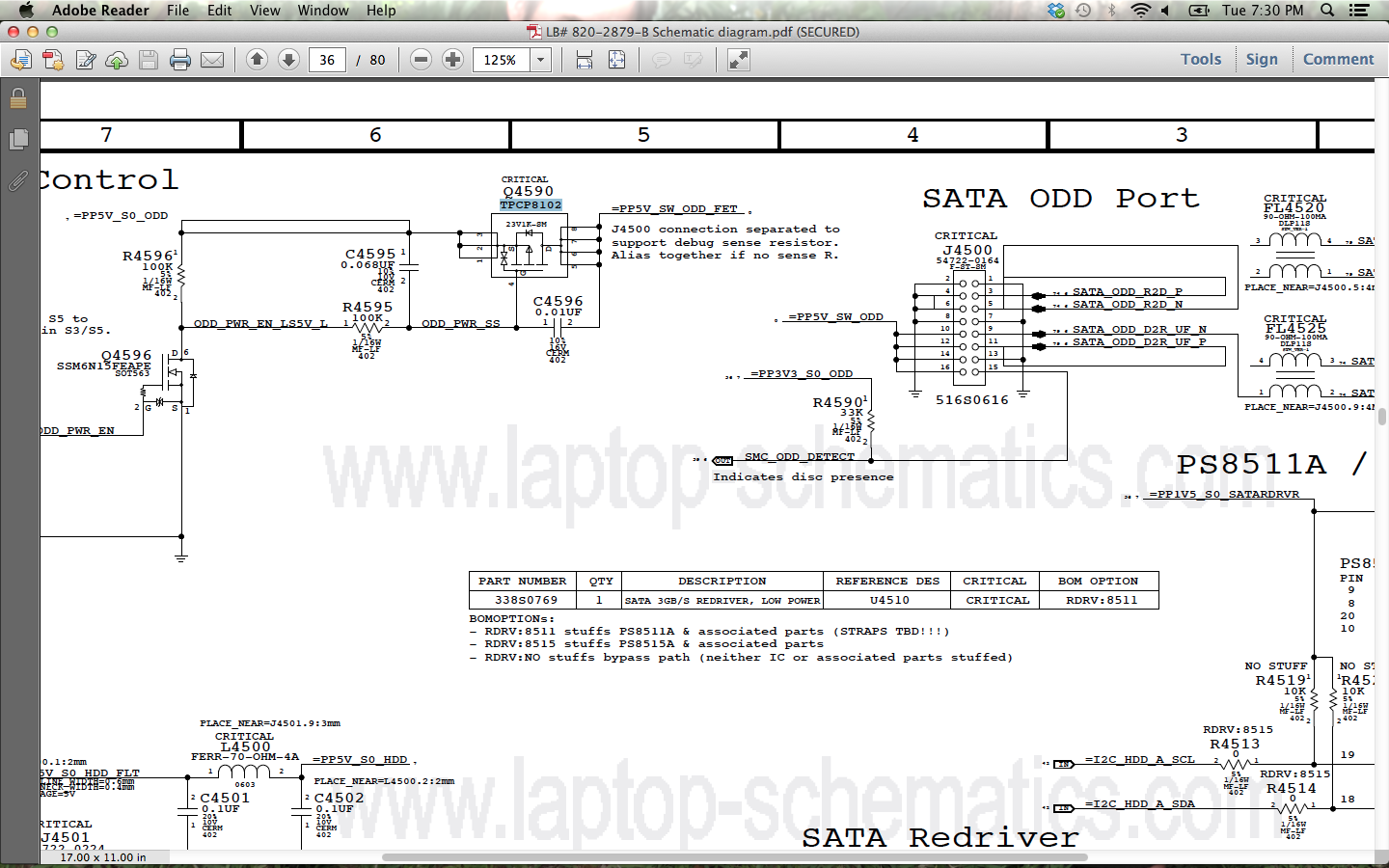1389x868 pixels.
Task: Open Notification Center list icon
Action: point(1359,11)
